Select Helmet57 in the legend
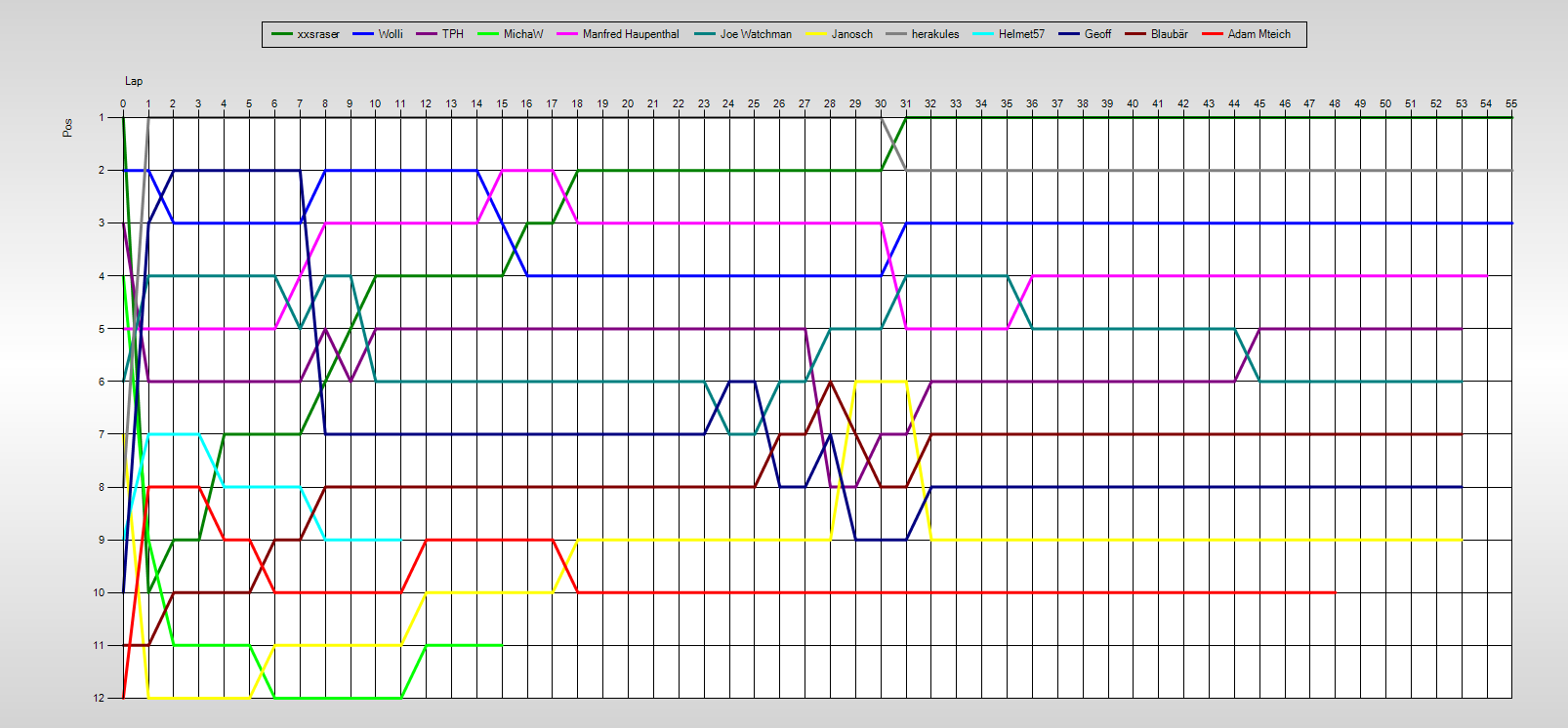This screenshot has width=1568, height=728. (x=1009, y=34)
